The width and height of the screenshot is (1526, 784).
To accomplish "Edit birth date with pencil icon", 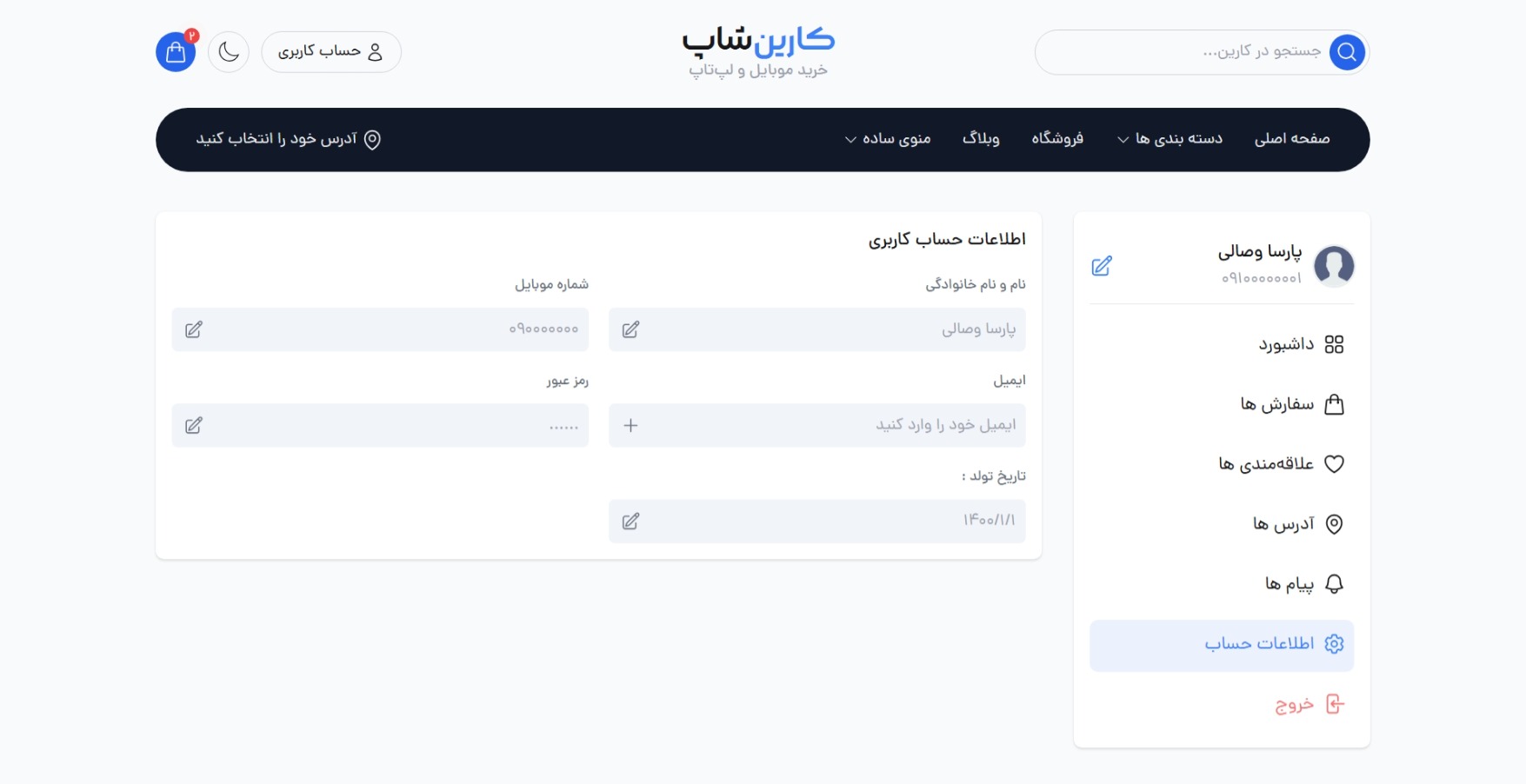I will coord(631,522).
